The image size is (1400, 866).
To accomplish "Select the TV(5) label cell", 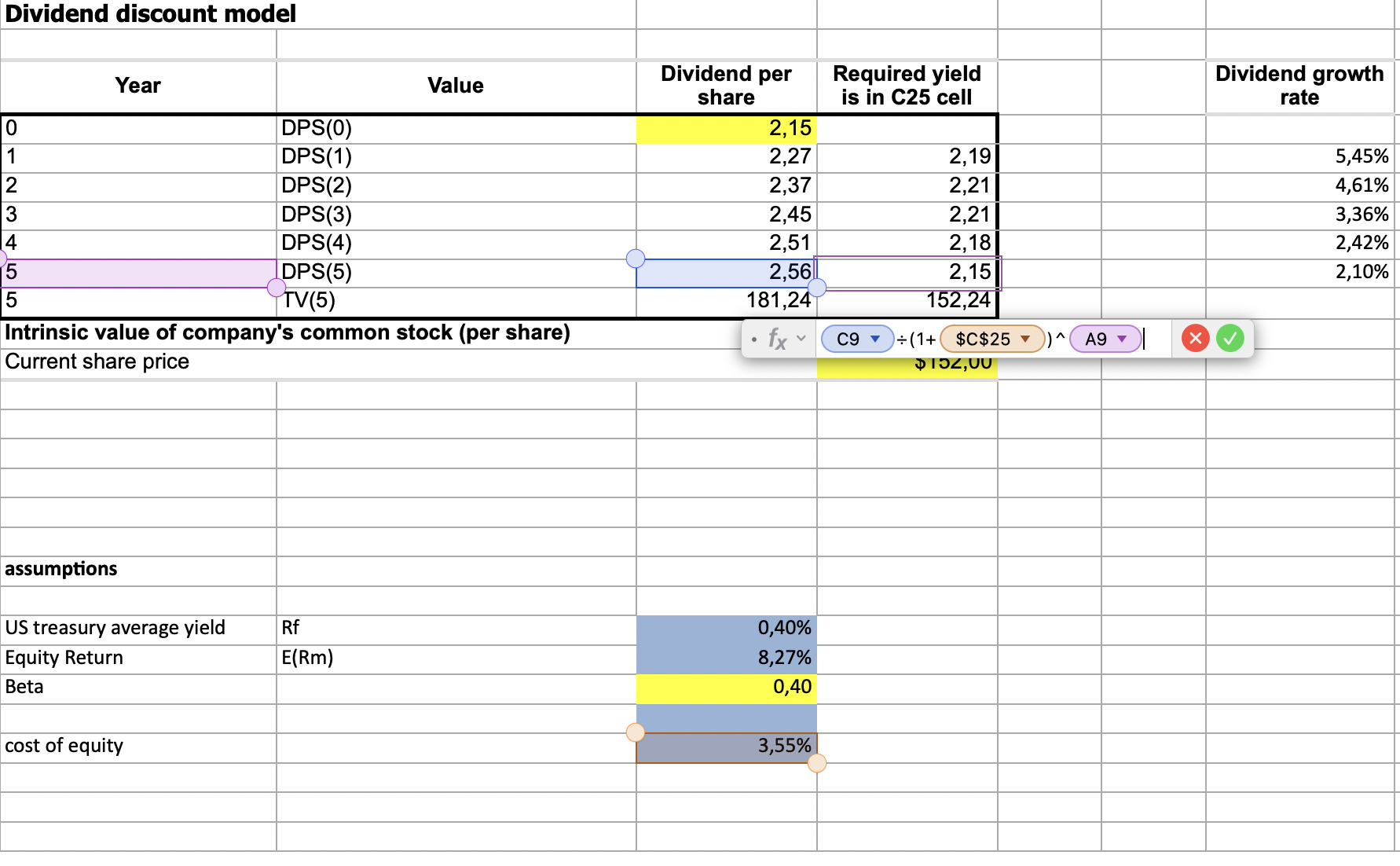I will 456,301.
